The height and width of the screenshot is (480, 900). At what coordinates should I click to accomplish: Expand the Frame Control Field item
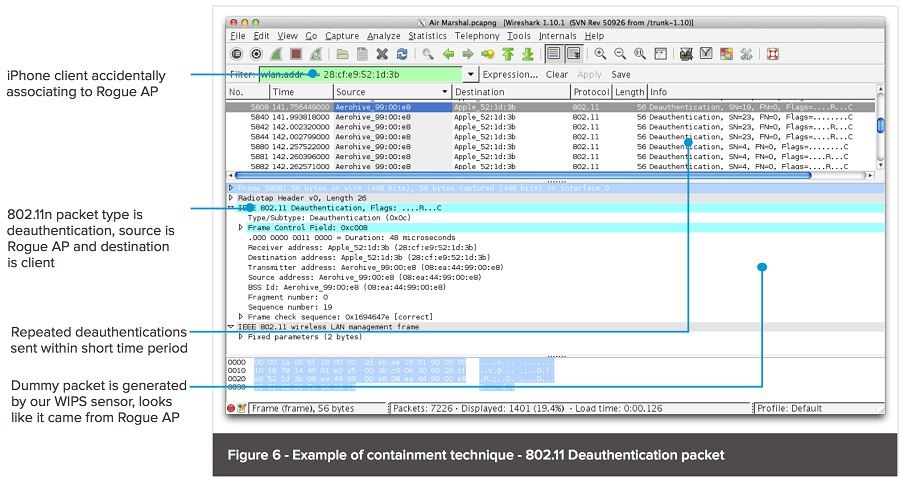241,228
